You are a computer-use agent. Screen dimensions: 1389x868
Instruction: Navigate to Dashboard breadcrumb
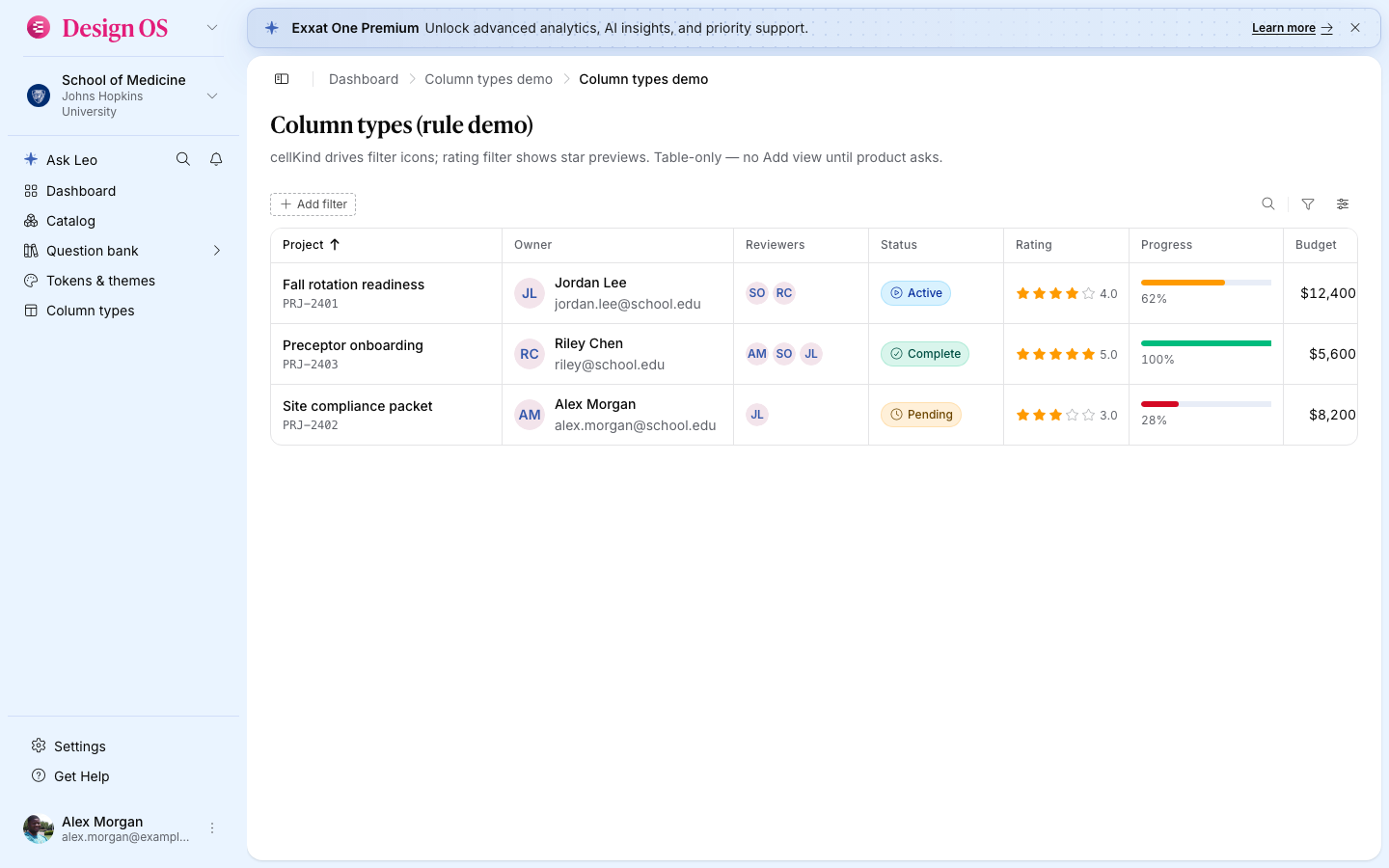[364, 79]
